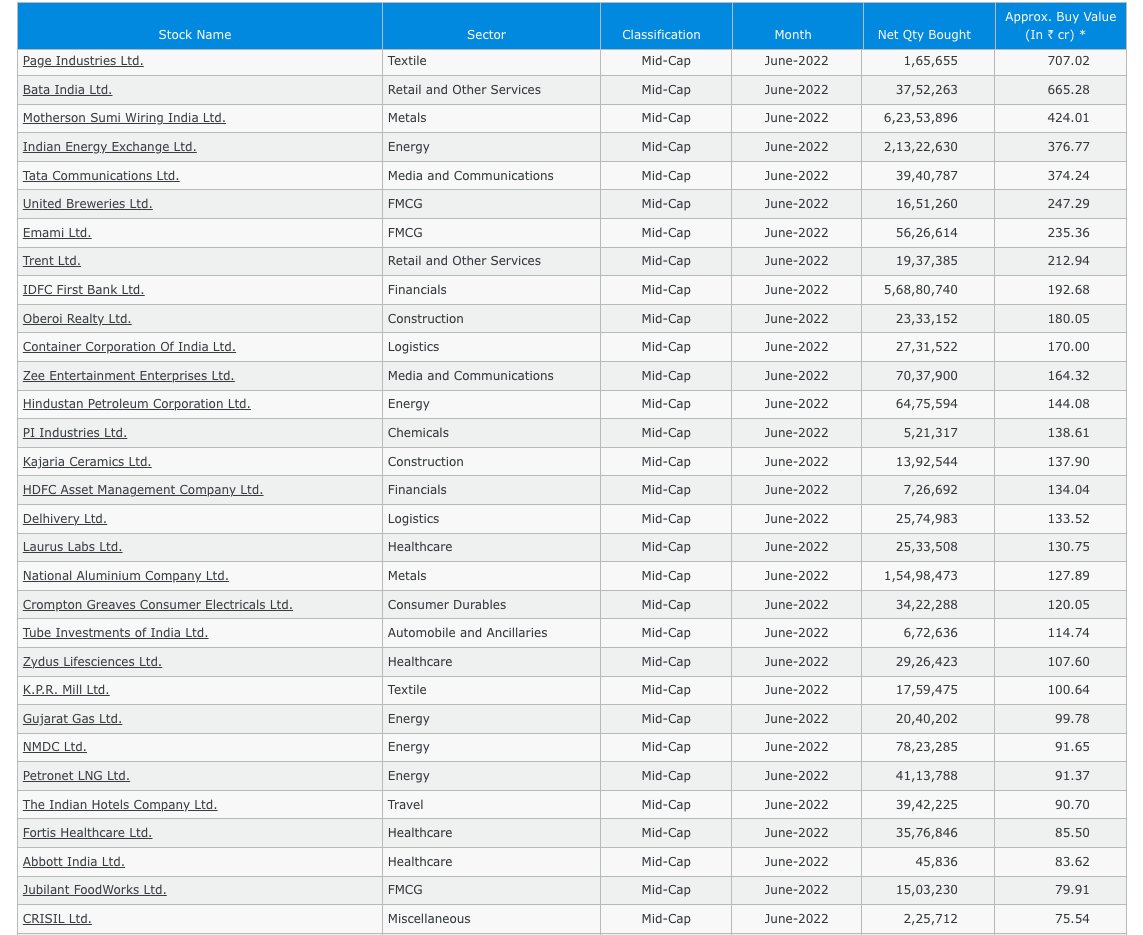1143x935 pixels.
Task: Open Bata India Ltd. link
Action: (67, 90)
